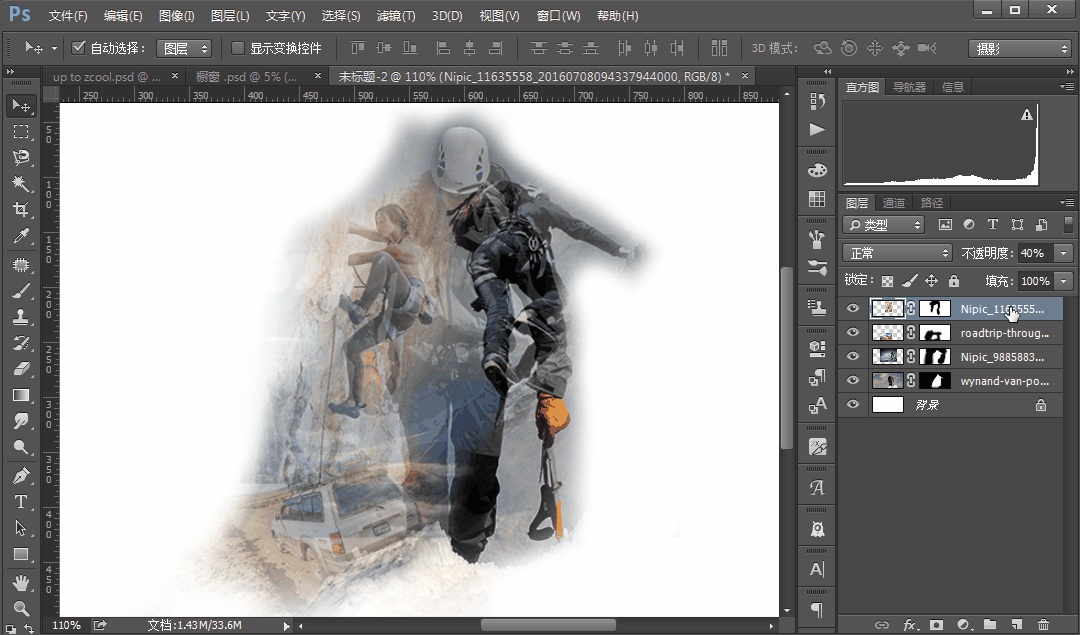This screenshot has width=1080, height=635.
Task: Select the Eyedropper tool
Action: click(21, 236)
